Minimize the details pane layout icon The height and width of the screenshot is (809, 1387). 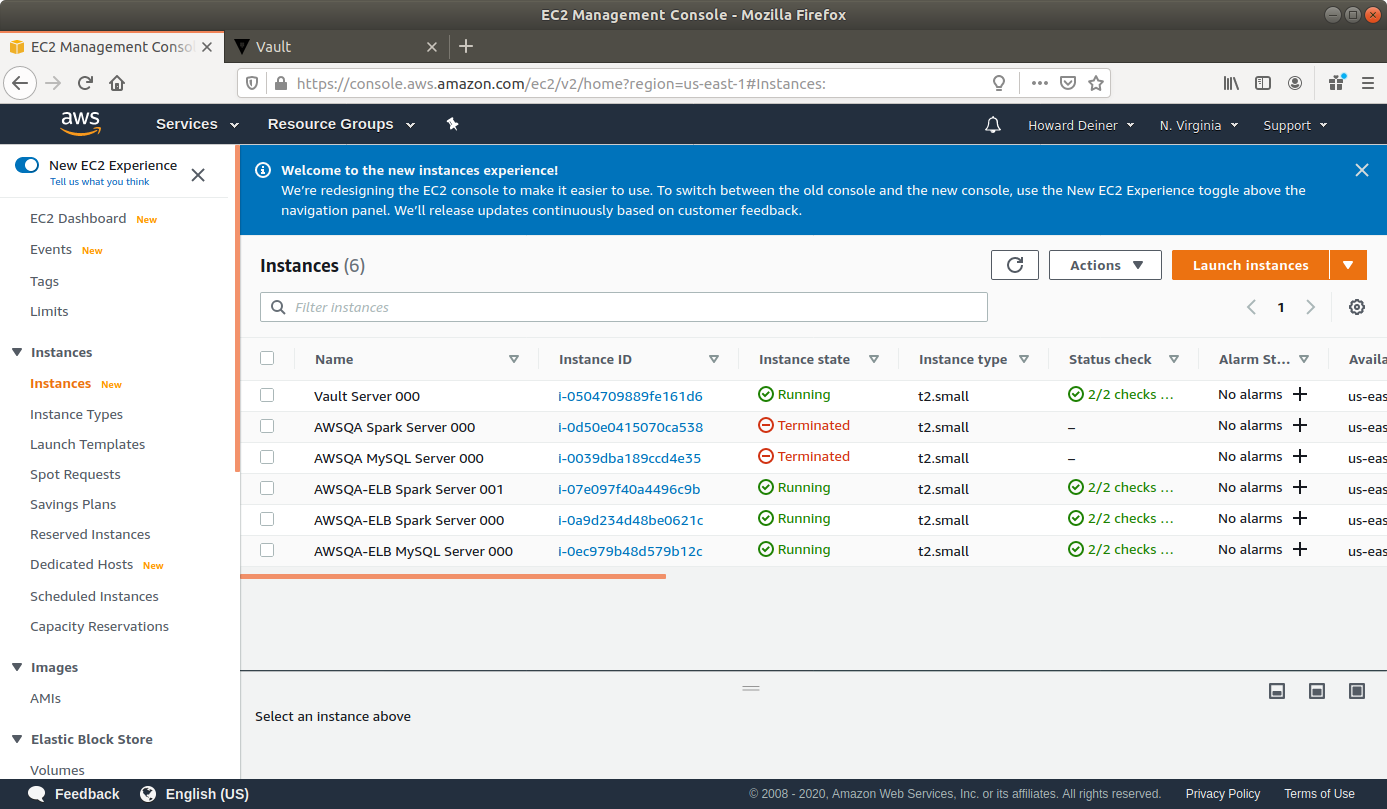[x=1277, y=691]
